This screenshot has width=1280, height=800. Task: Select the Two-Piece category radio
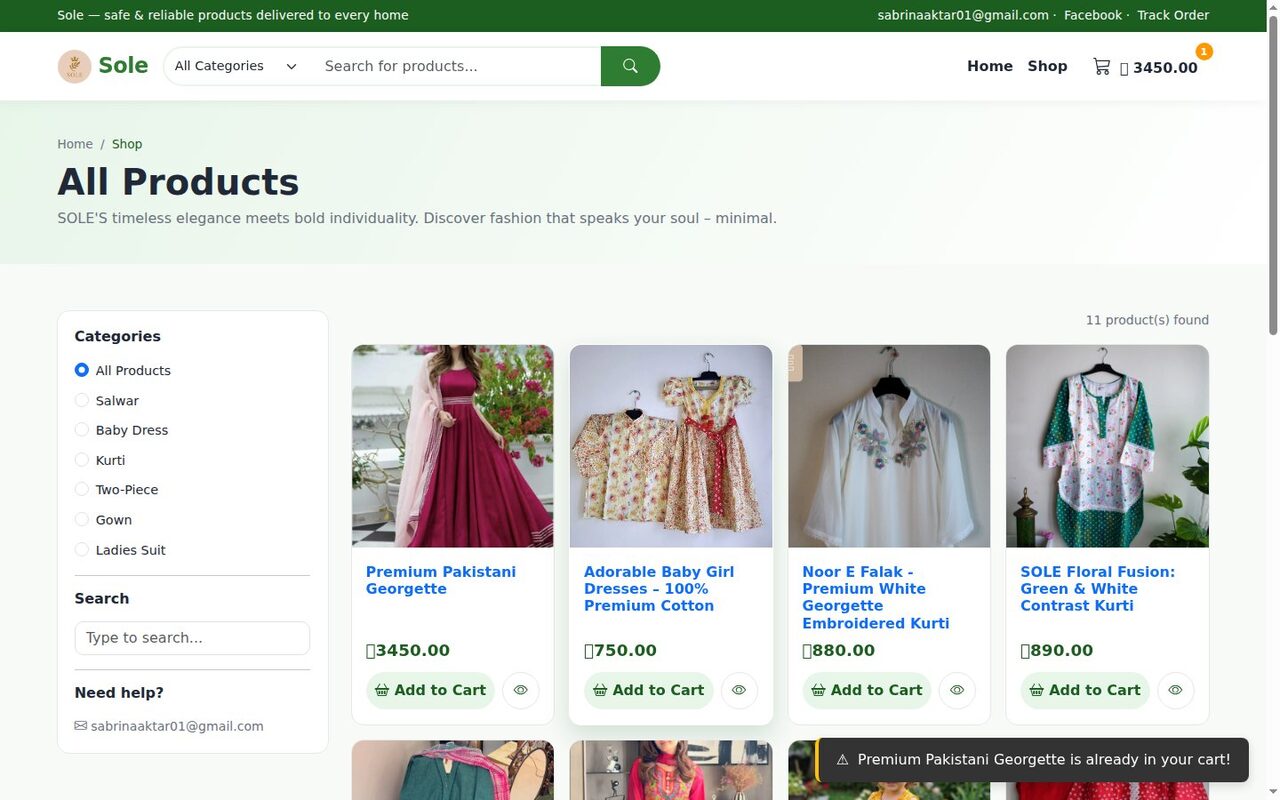(82, 489)
